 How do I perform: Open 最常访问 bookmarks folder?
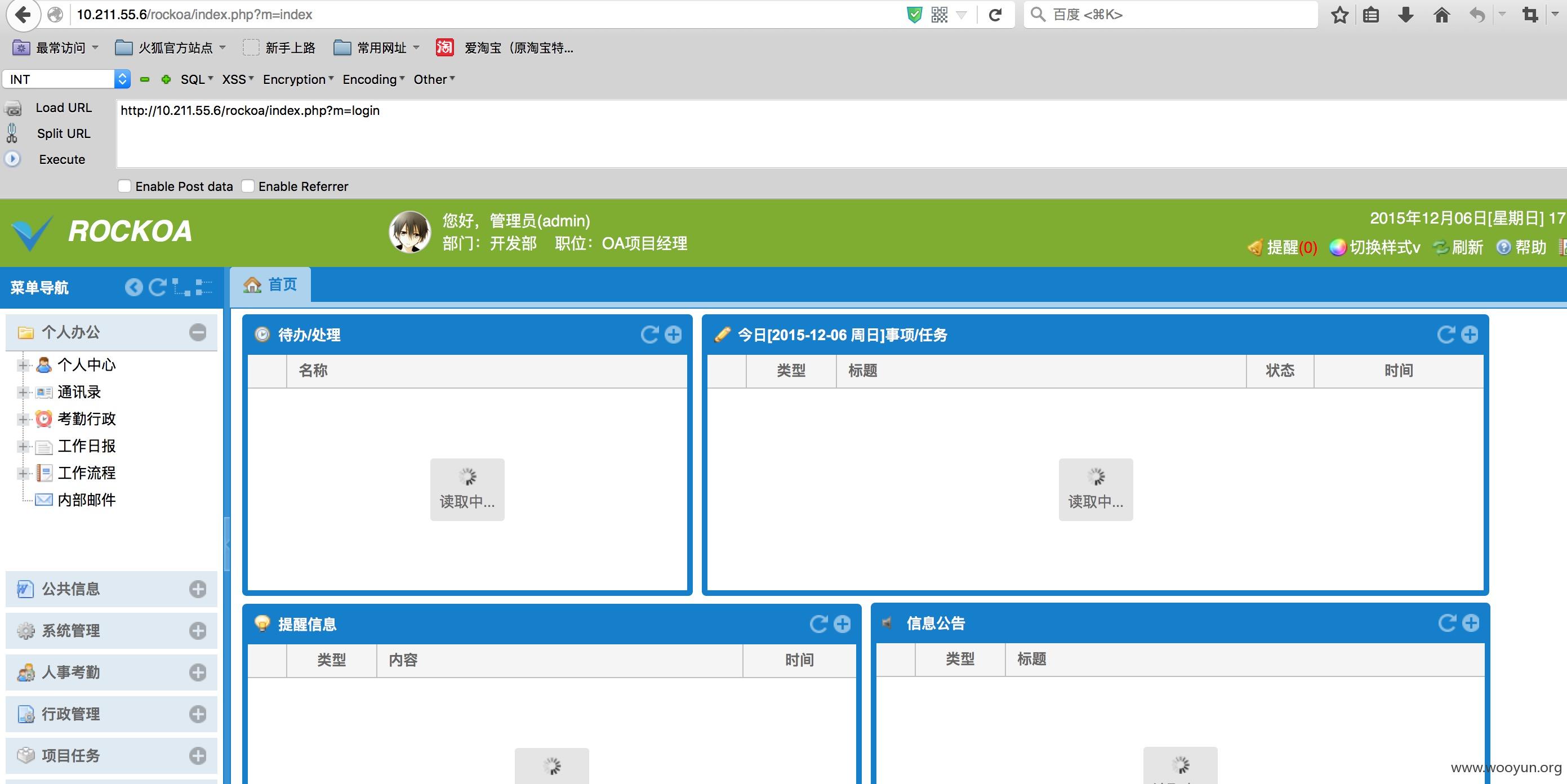coord(55,47)
